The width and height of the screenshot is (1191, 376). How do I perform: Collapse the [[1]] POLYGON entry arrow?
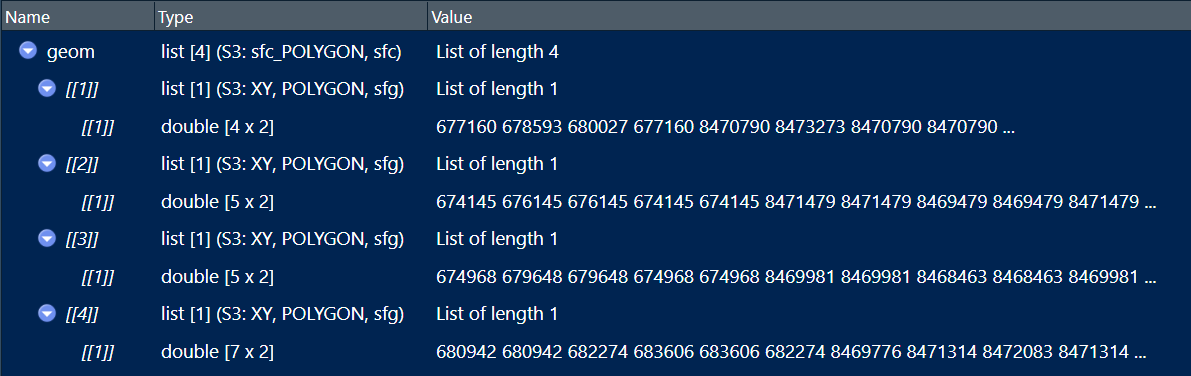(x=47, y=89)
